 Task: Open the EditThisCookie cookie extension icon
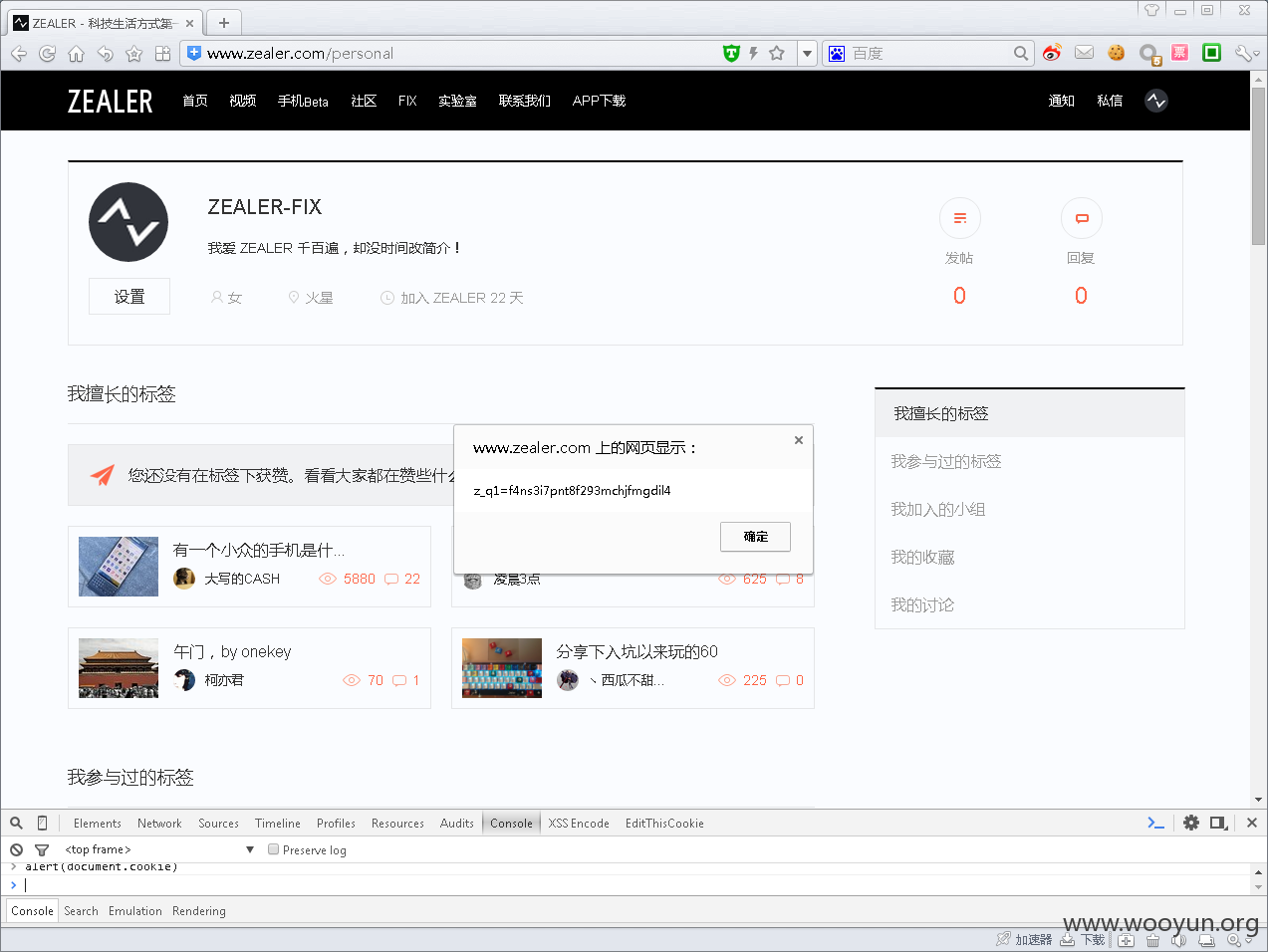pos(1117,53)
